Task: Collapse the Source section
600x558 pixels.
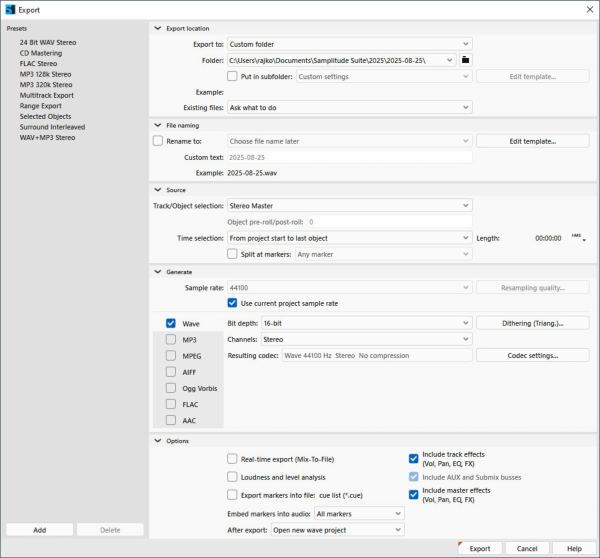Action: click(x=158, y=189)
